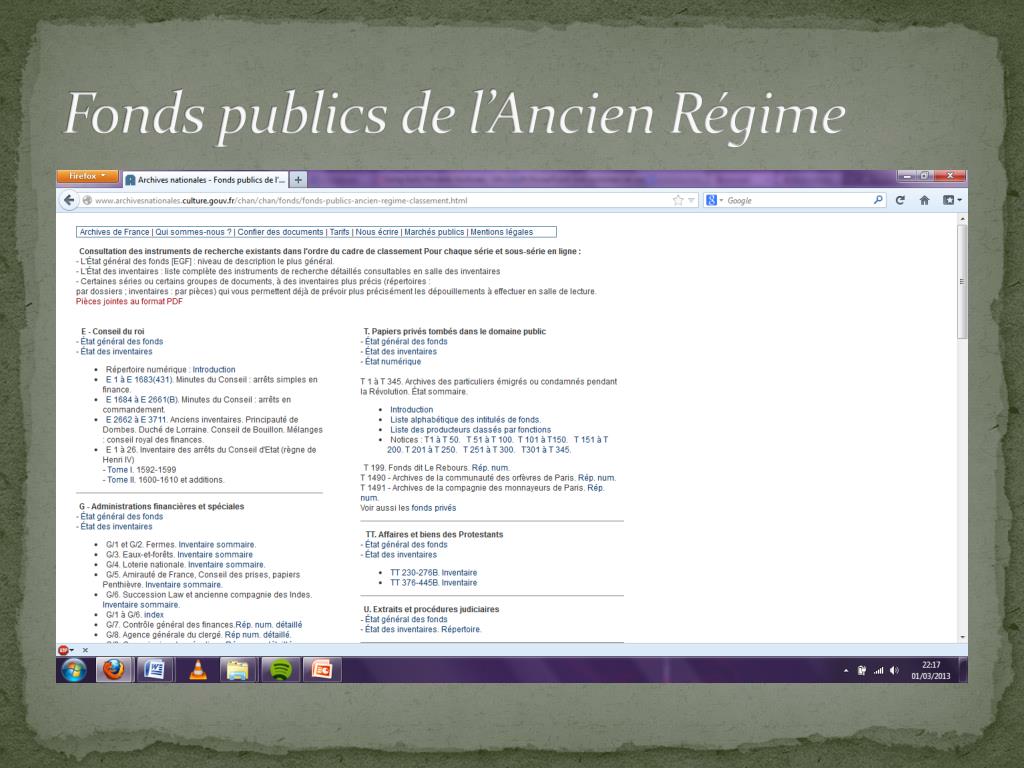The width and height of the screenshot is (1024, 768).
Task: Reload the page with refresh icon
Action: click(x=900, y=200)
